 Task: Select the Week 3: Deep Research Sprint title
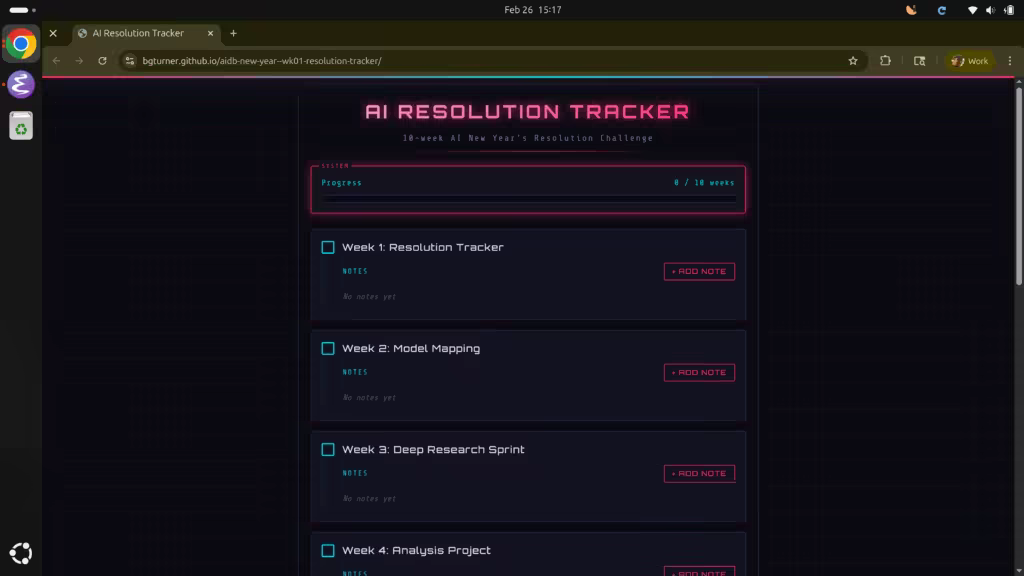[x=433, y=449]
